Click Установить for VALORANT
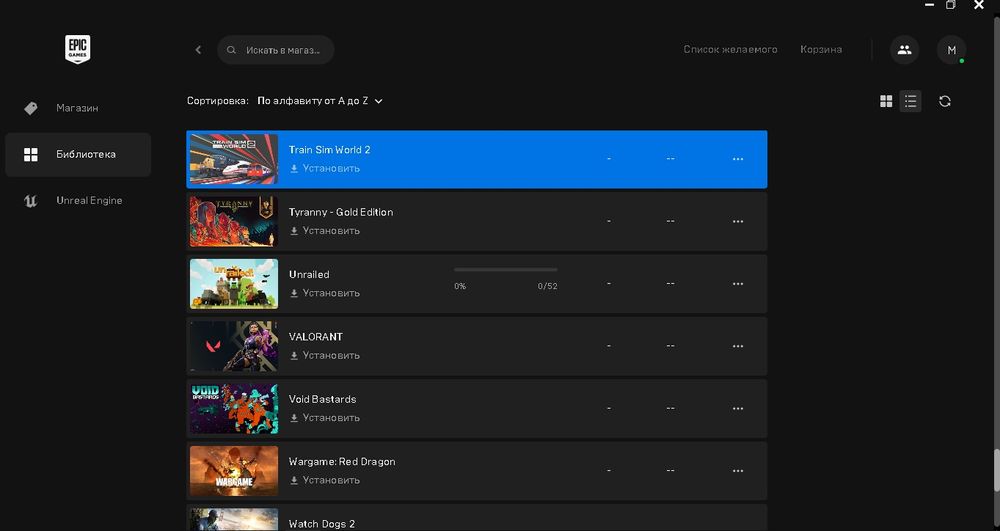Image resolution: width=1000 pixels, height=531 pixels. (x=331, y=355)
